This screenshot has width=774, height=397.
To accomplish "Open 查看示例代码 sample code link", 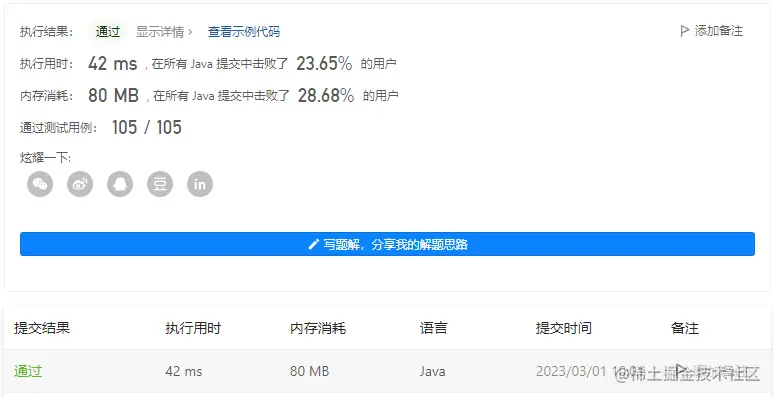I will tap(244, 32).
